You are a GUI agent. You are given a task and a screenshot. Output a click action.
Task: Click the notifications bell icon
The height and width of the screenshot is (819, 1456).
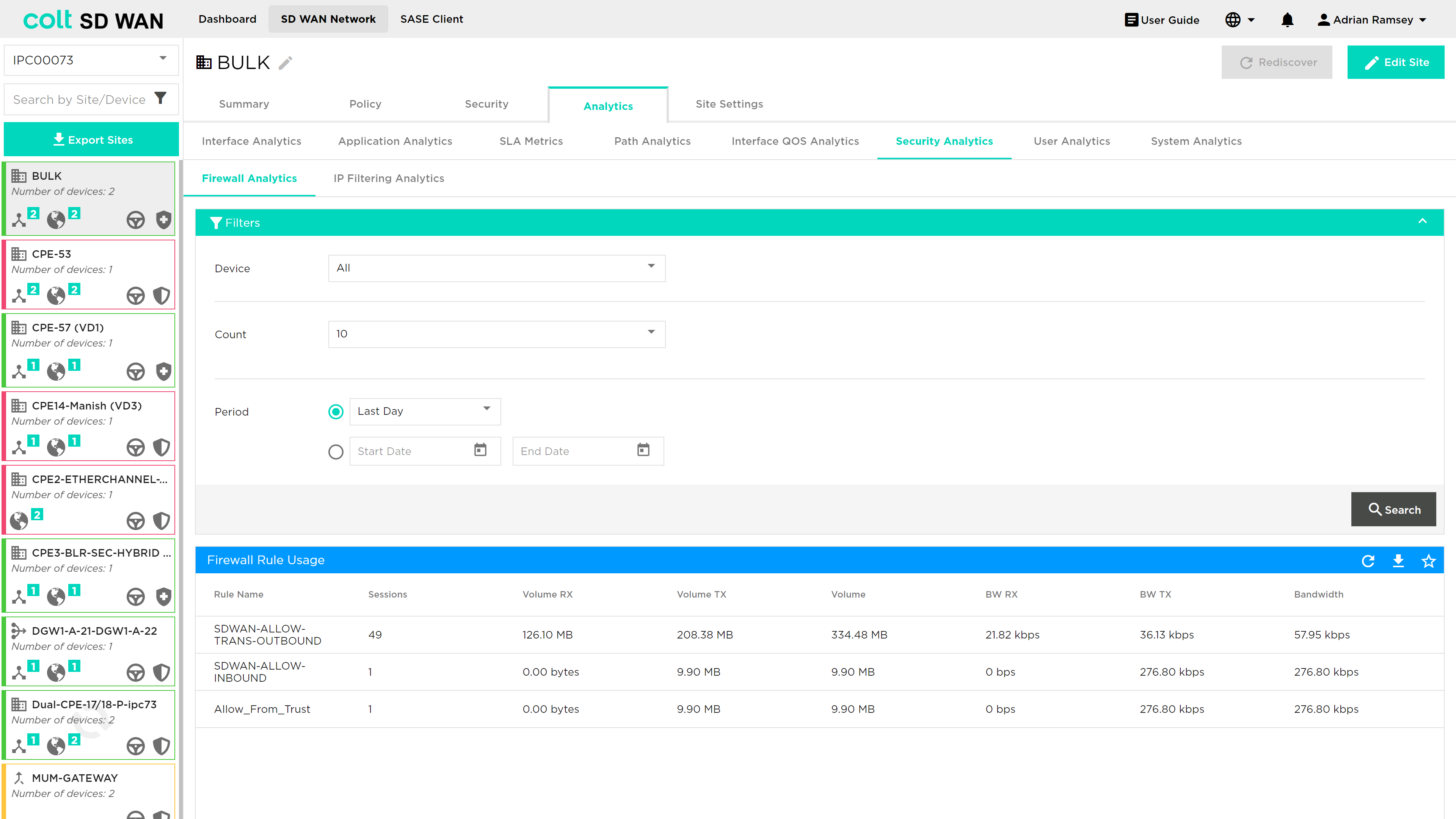[1287, 20]
